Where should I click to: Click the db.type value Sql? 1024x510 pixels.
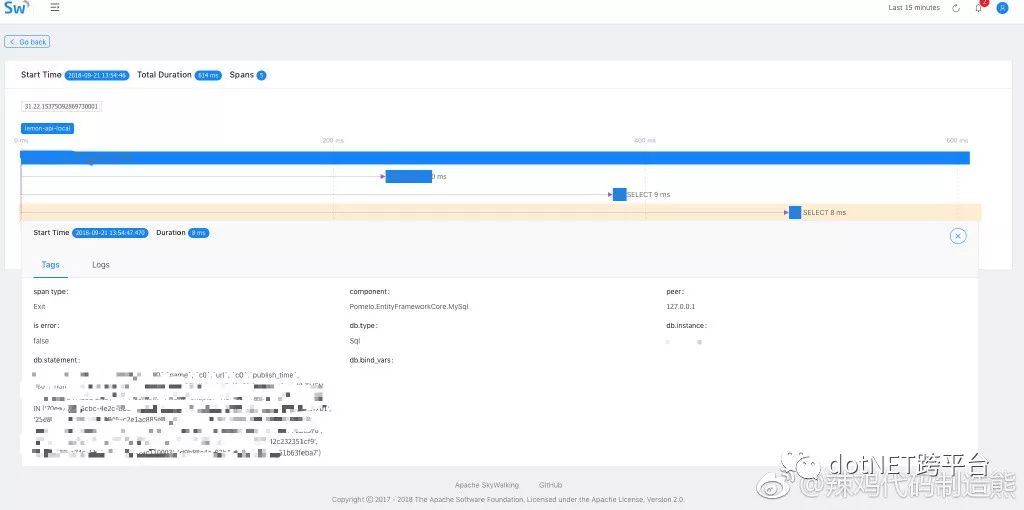[x=355, y=341]
